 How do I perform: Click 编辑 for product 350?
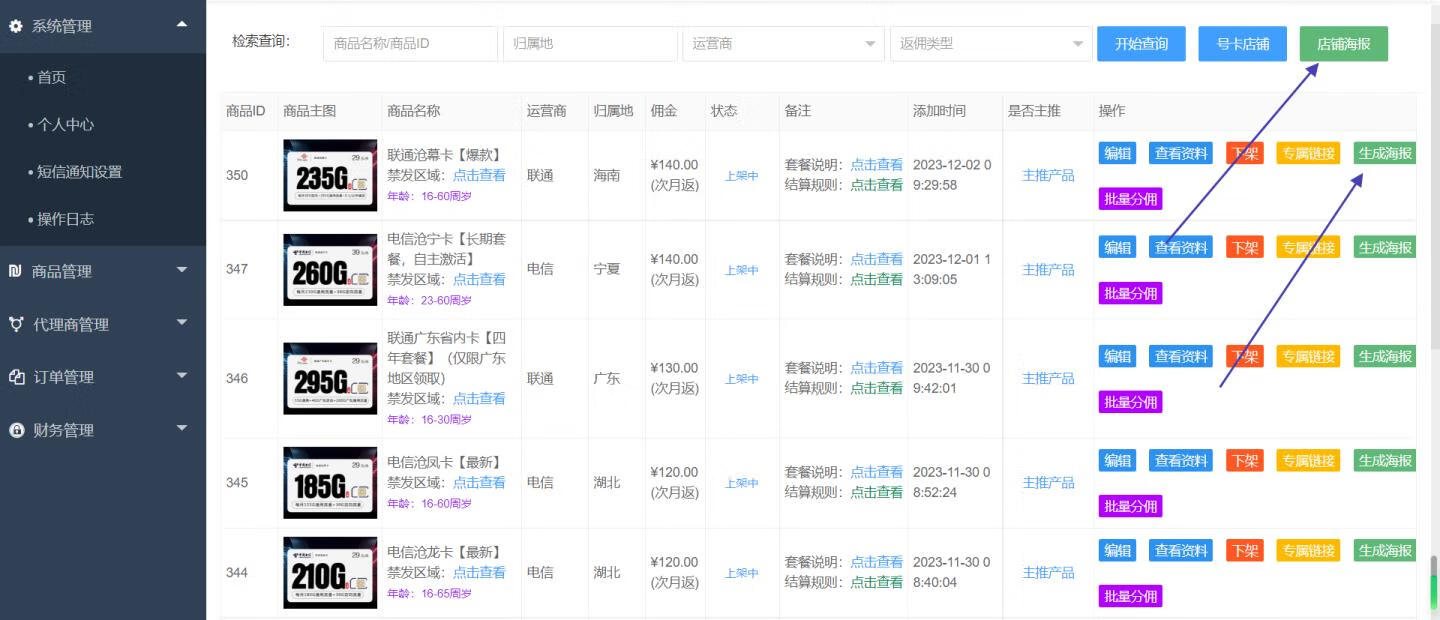point(1117,153)
